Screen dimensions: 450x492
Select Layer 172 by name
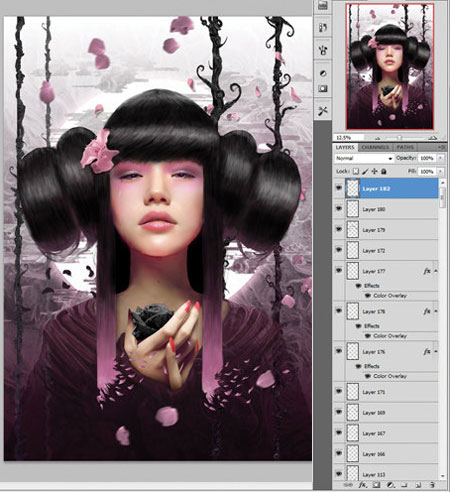[x=374, y=251]
